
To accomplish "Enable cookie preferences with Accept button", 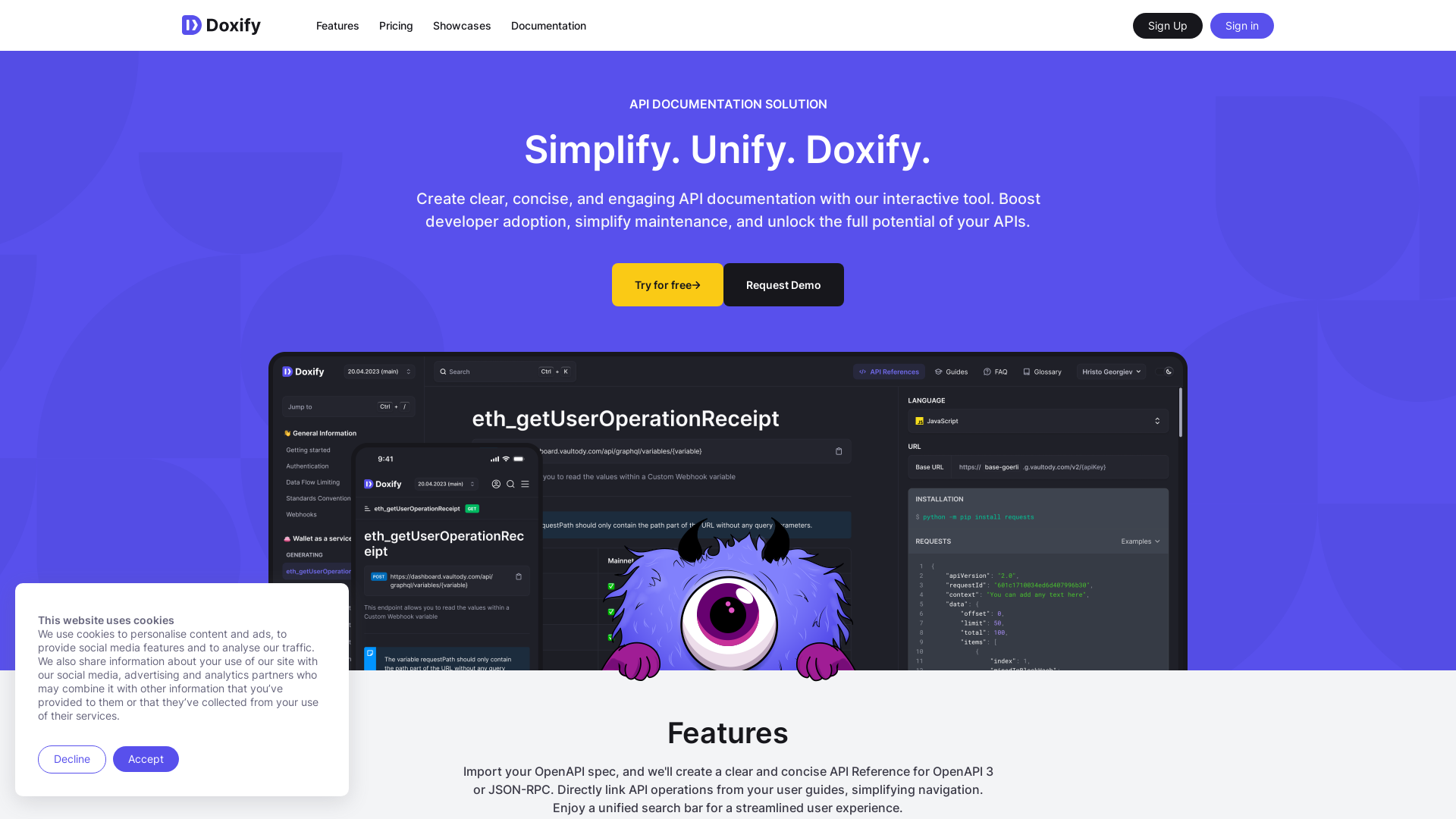I will (x=145, y=758).
